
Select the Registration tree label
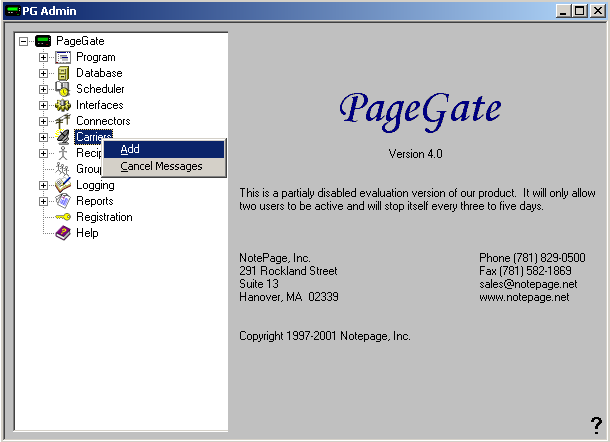tap(104, 217)
